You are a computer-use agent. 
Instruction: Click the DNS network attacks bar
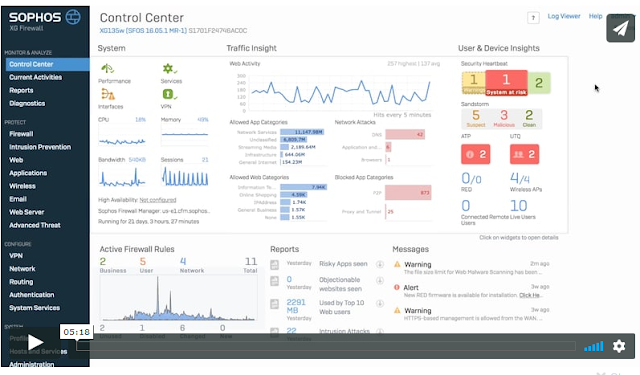coord(405,135)
